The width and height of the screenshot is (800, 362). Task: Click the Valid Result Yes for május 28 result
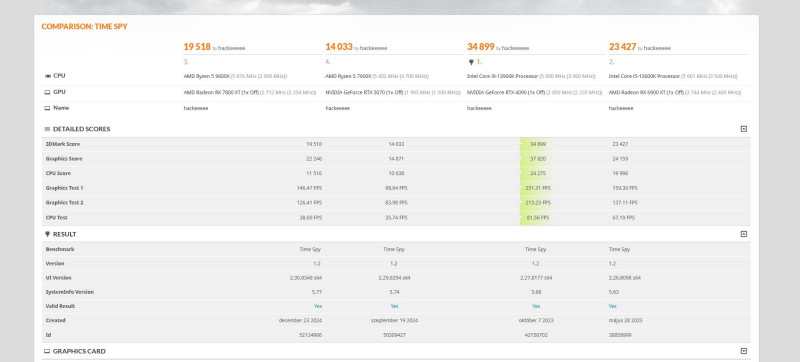612,306
